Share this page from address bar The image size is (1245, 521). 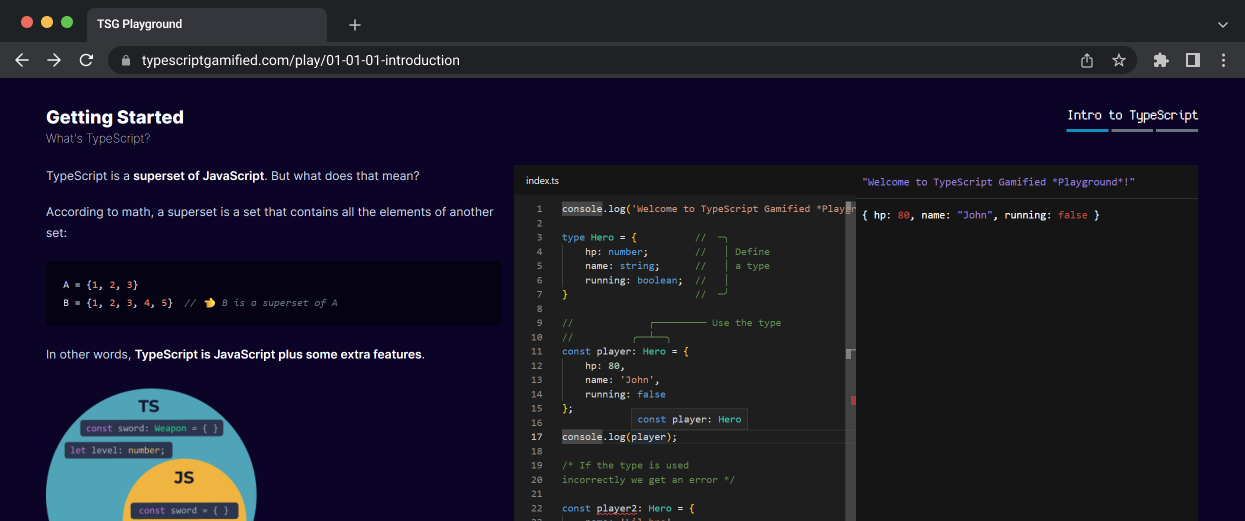(1087, 60)
